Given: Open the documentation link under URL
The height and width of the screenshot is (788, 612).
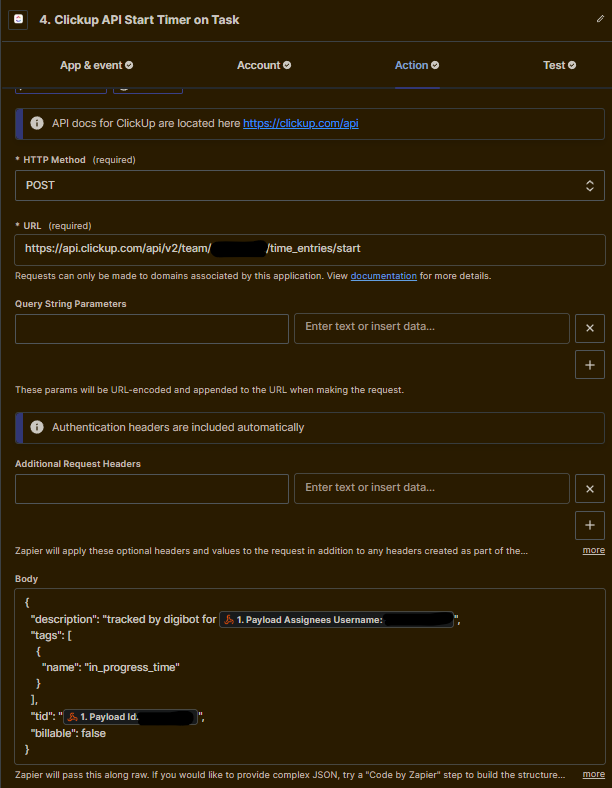Looking at the screenshot, I should [383, 276].
